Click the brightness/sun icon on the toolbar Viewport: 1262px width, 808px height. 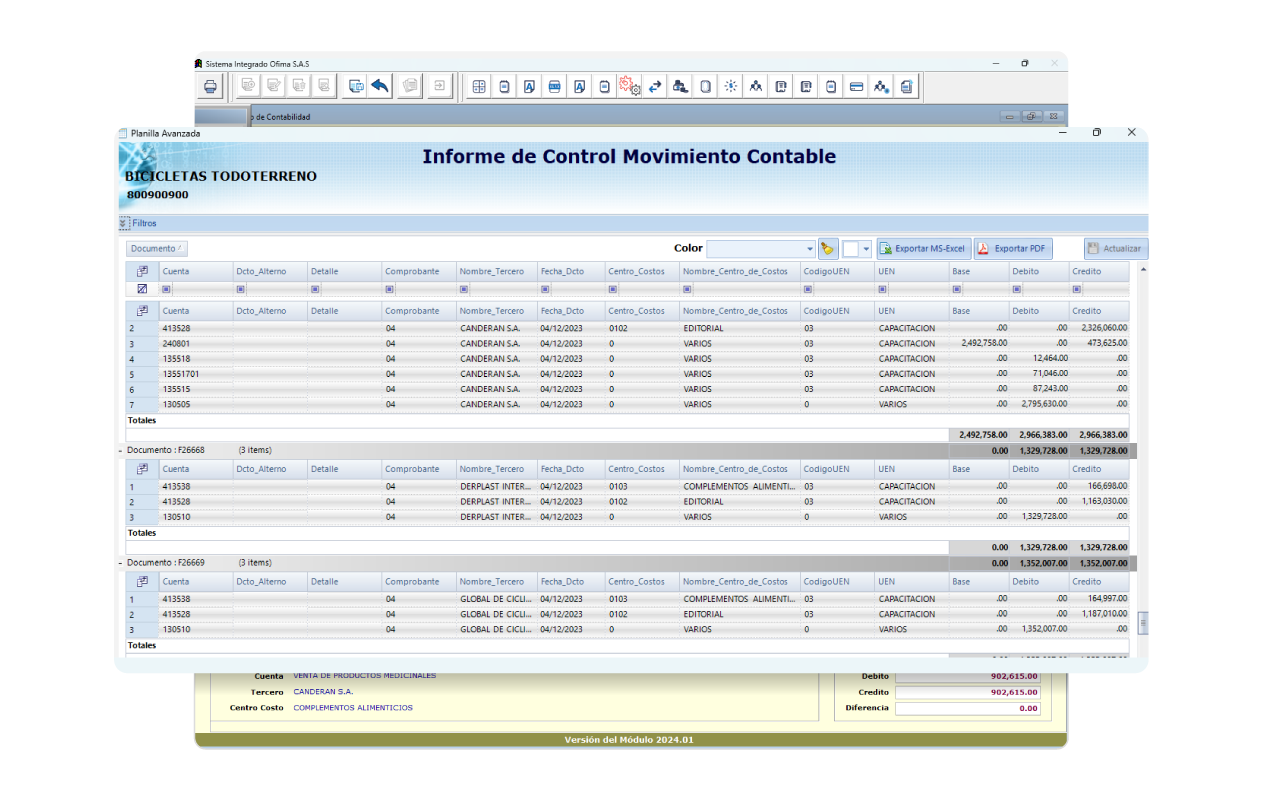point(730,87)
